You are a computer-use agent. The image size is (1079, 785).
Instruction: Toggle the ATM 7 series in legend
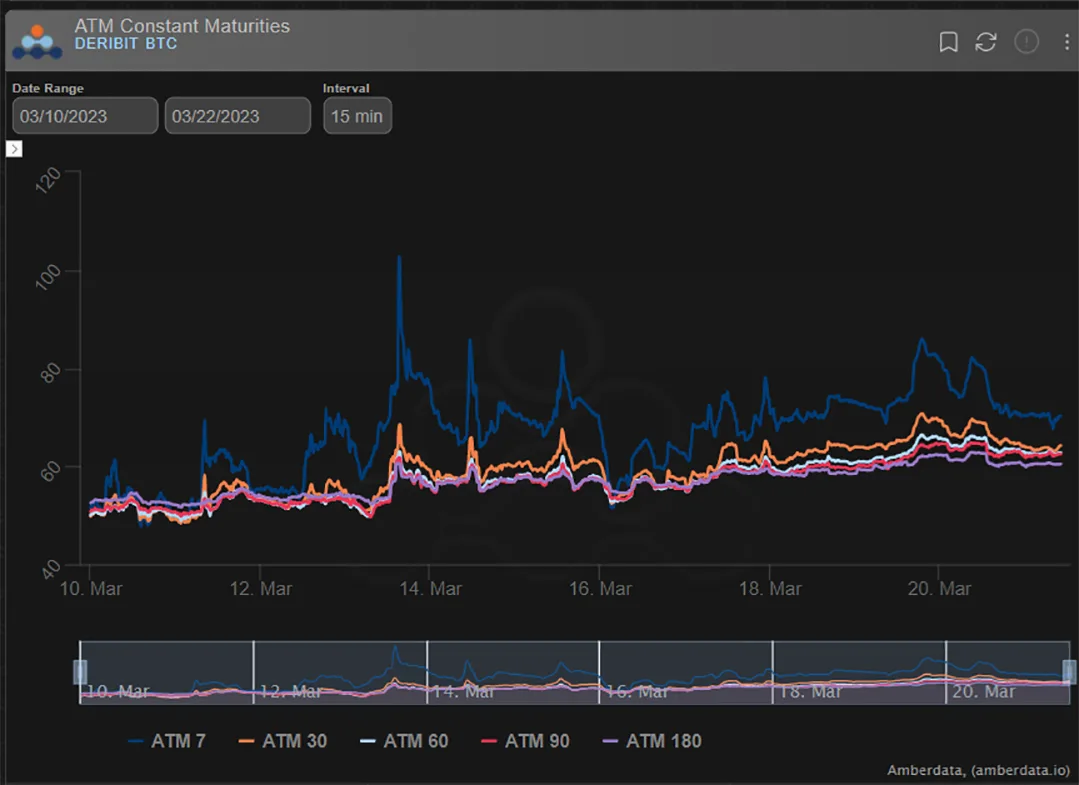click(167, 741)
